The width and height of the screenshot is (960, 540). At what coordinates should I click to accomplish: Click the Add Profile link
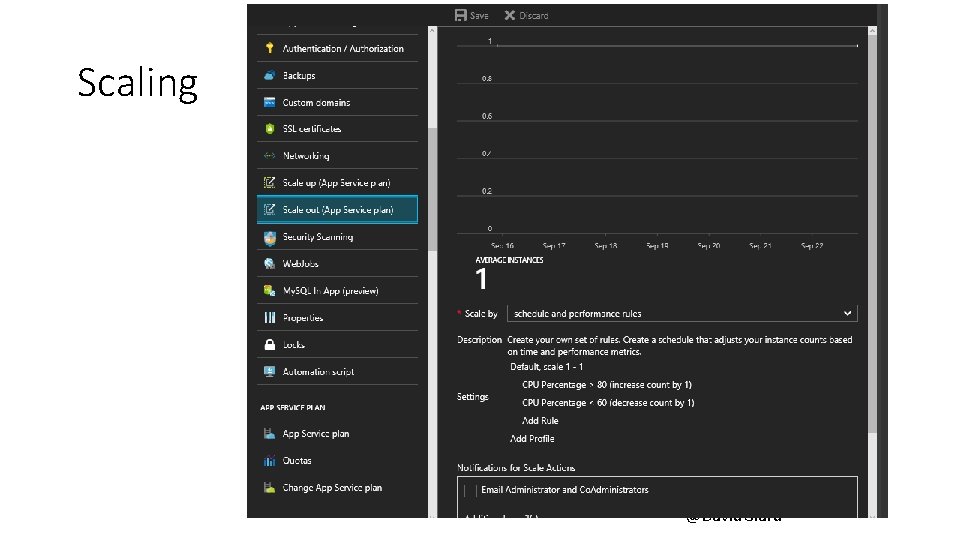pos(532,438)
